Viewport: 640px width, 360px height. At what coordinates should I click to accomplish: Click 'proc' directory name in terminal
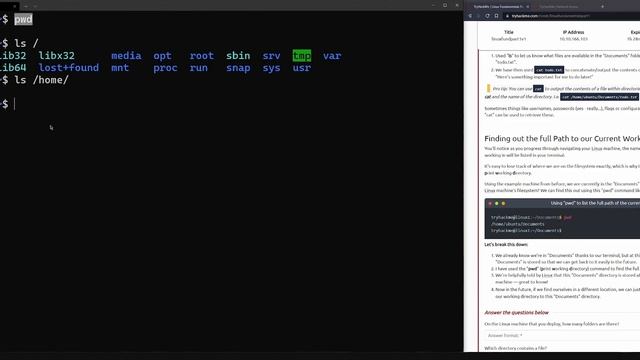[165, 68]
